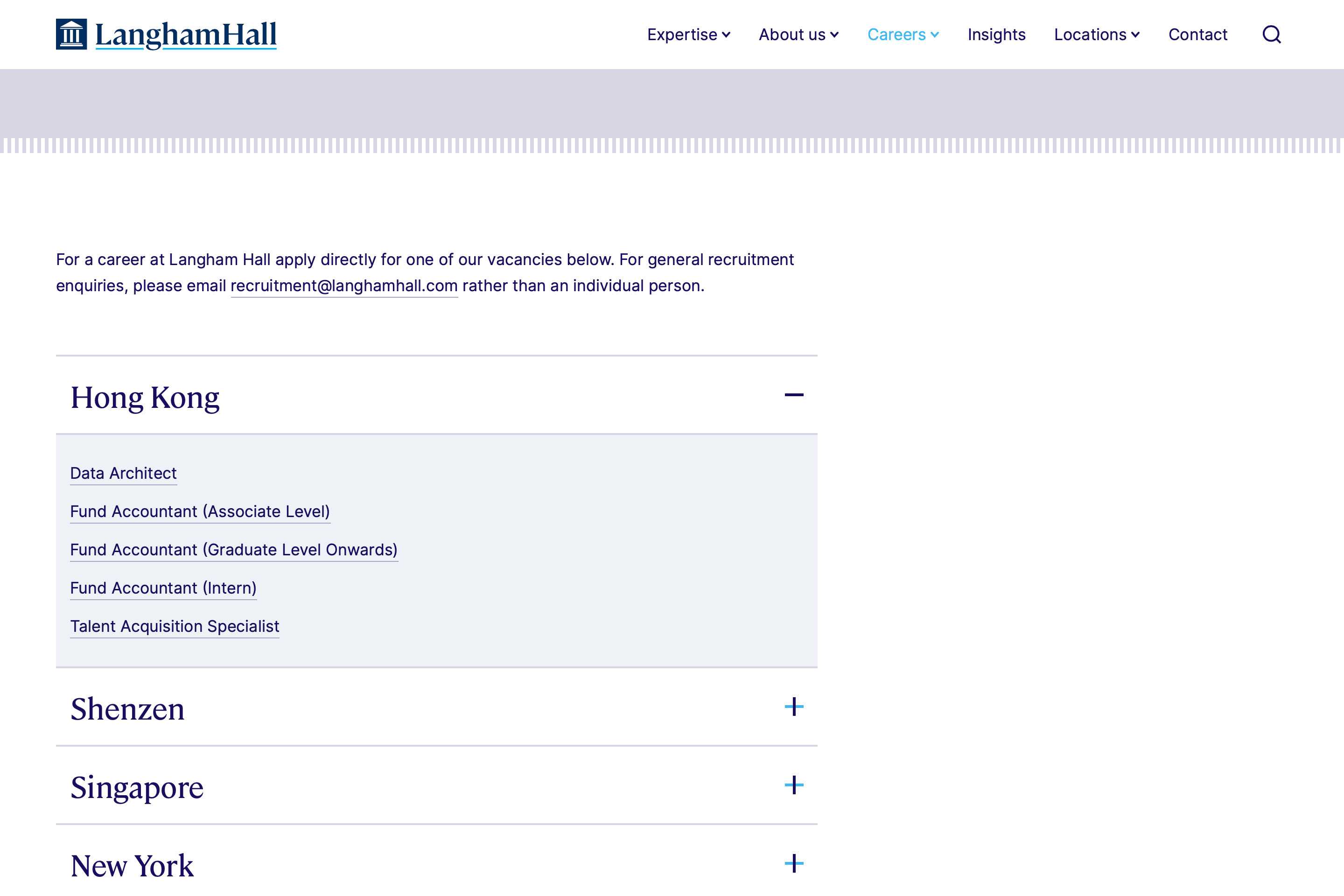Image resolution: width=1344 pixels, height=896 pixels.
Task: Go to the Insights page
Action: [x=997, y=34]
